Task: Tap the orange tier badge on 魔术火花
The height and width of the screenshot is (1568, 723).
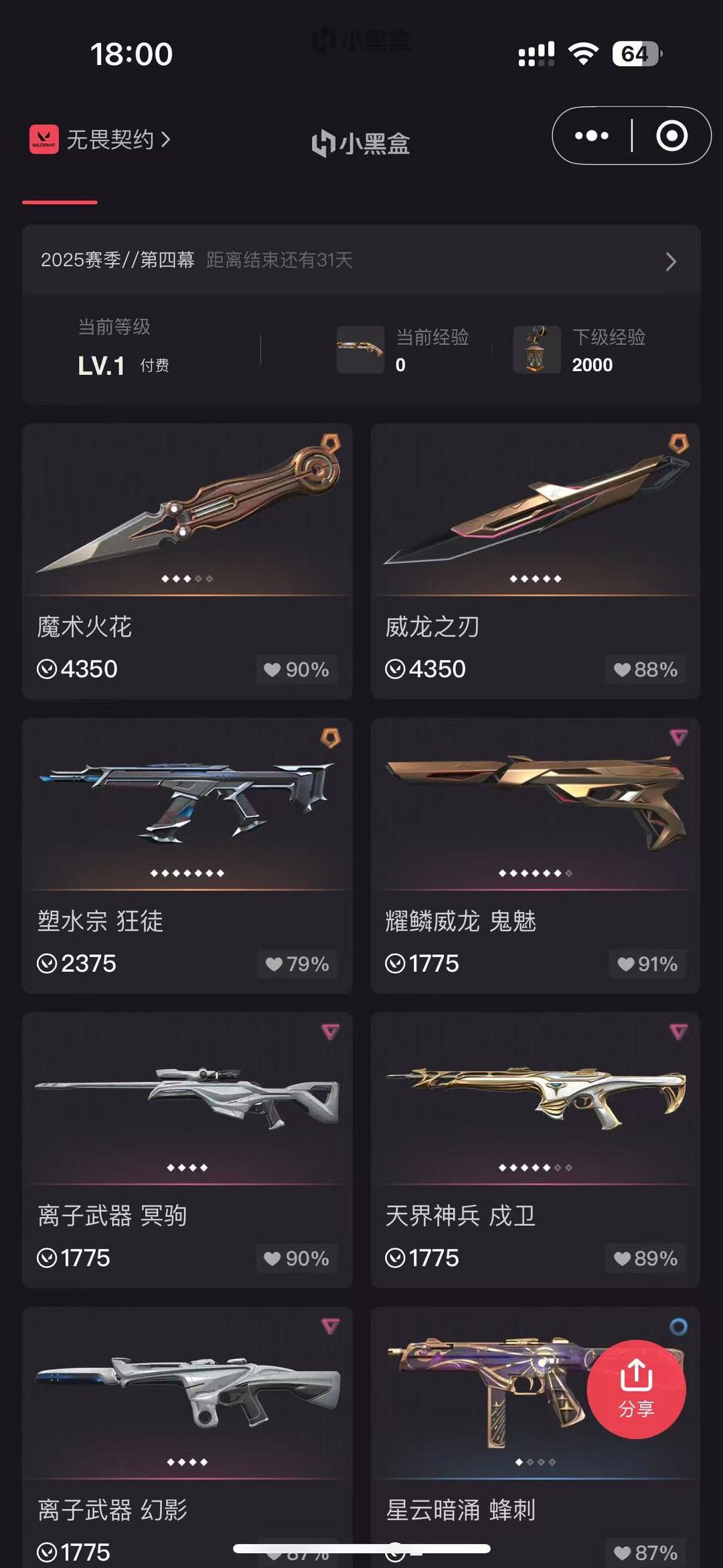Action: 330,443
